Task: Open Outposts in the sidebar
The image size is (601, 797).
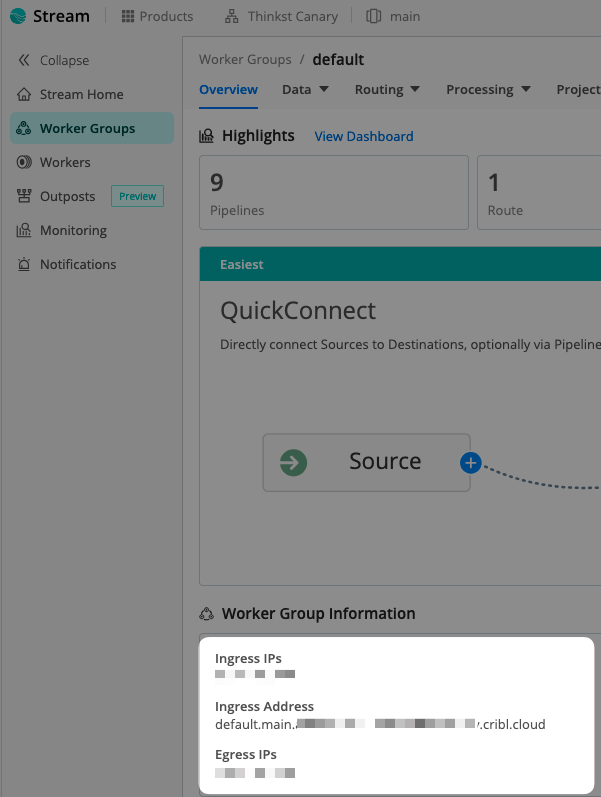Action: [67, 196]
